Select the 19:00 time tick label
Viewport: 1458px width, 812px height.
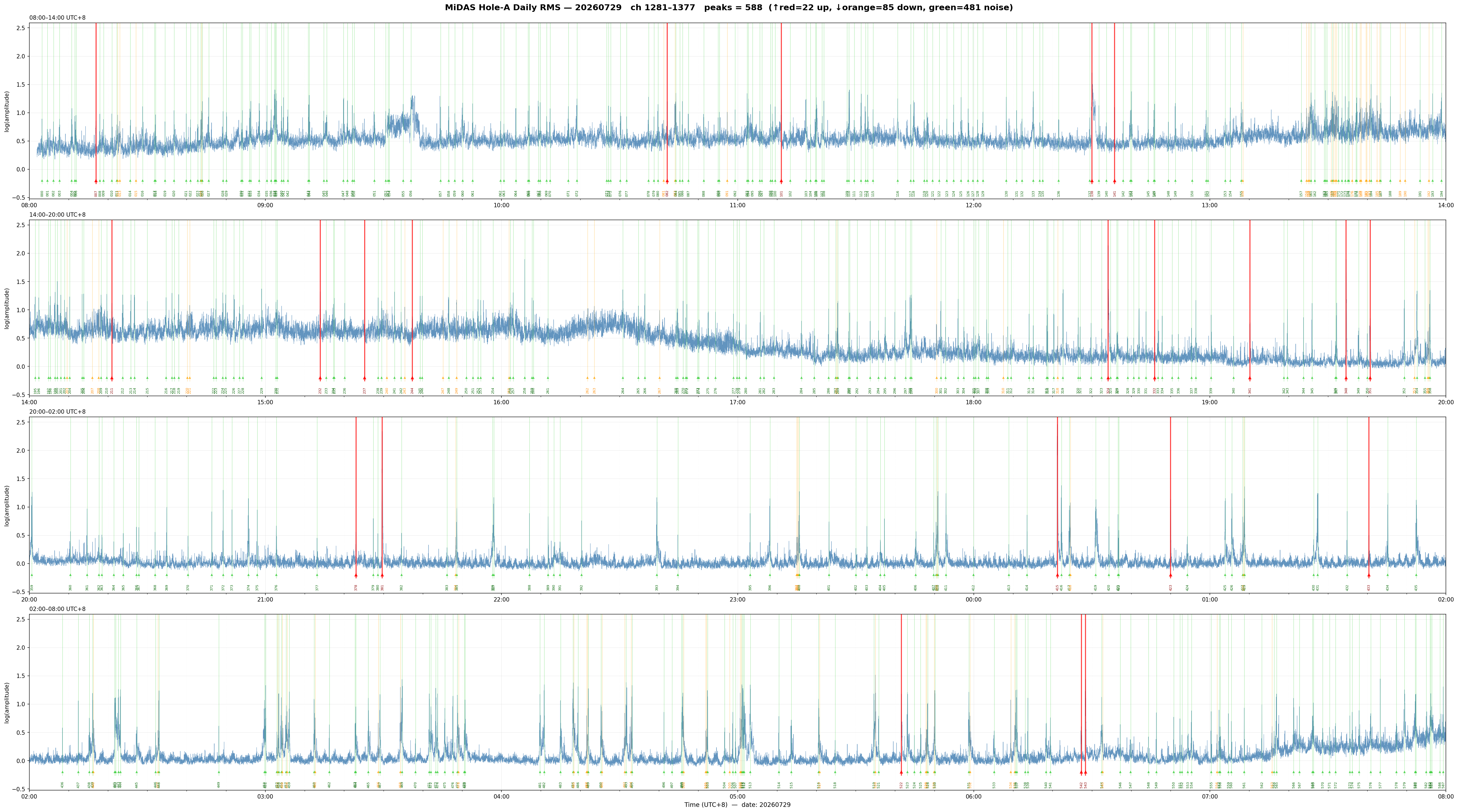1210,402
